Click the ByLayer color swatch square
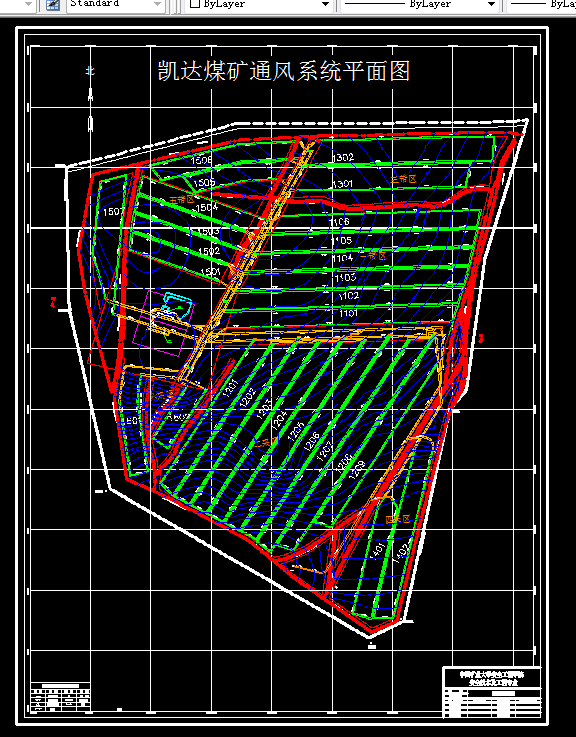This screenshot has width=576, height=737. (195, 4)
